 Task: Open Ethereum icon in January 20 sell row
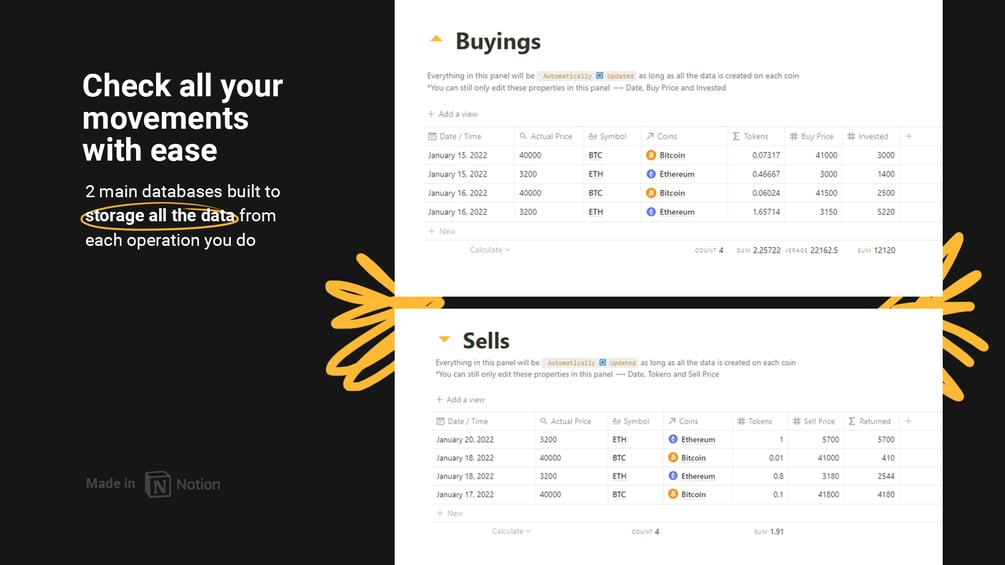[x=673, y=439]
